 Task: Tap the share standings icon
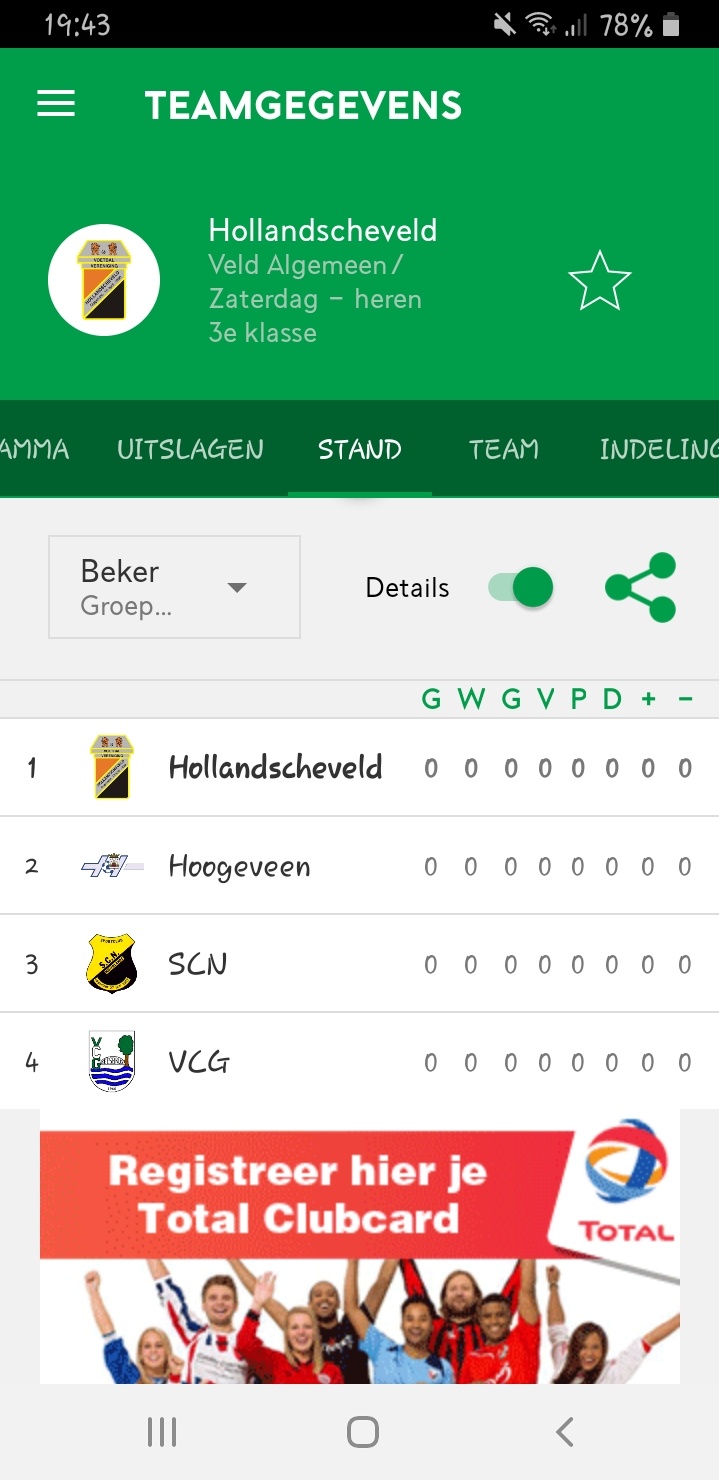[x=640, y=587]
